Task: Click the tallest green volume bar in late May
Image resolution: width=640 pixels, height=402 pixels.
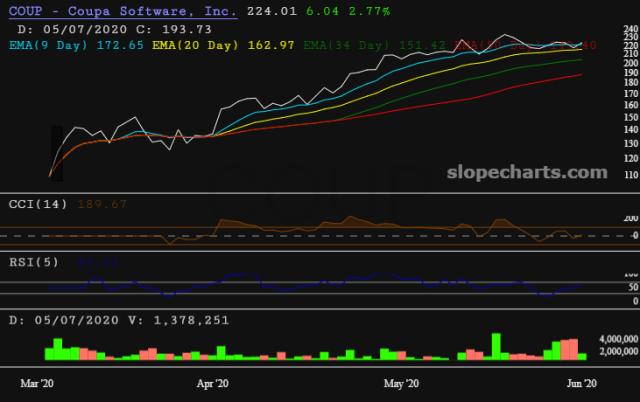Action: 495,346
